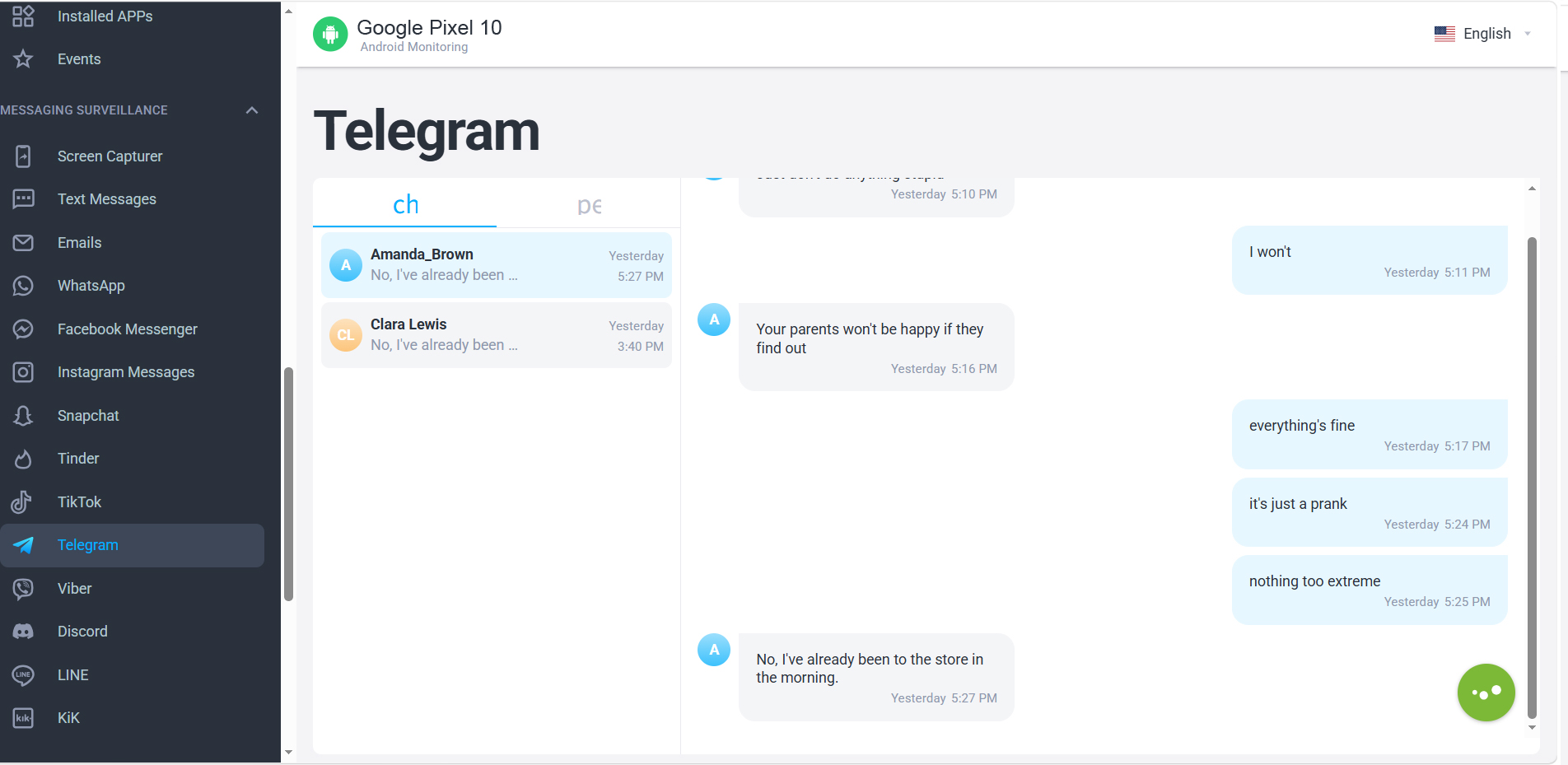The image size is (1568, 765).
Task: Click the US flag language icon
Action: tap(1444, 34)
